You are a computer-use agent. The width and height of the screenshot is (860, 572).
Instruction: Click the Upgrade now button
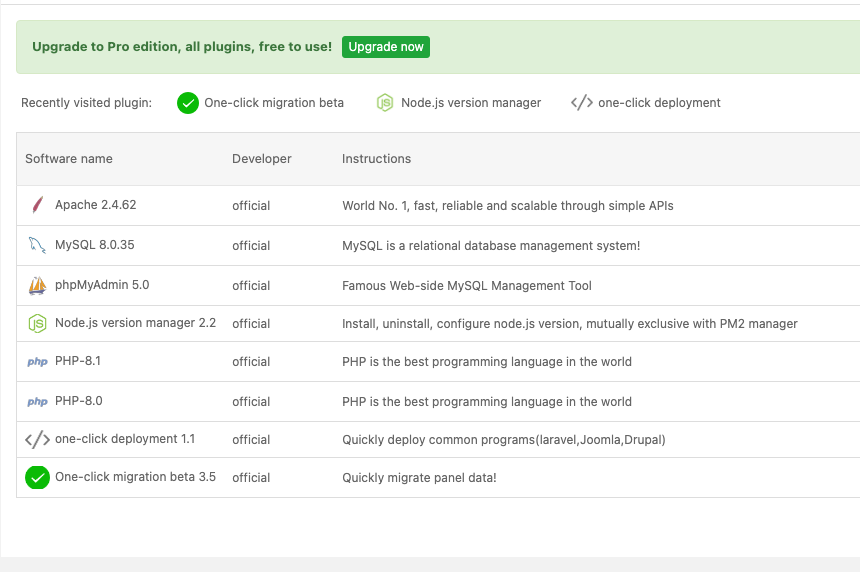click(x=386, y=47)
